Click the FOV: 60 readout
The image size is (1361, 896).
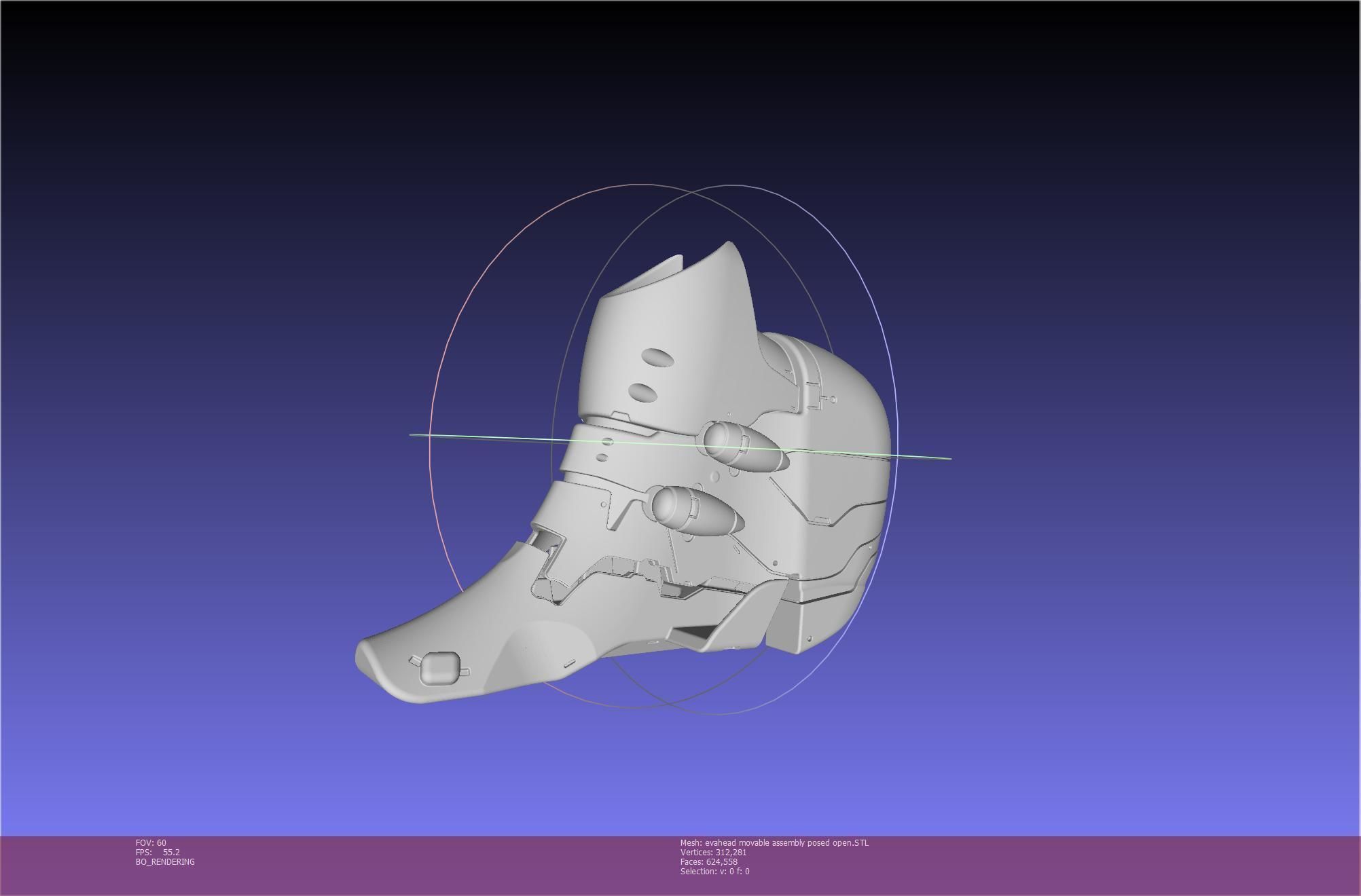[151, 843]
